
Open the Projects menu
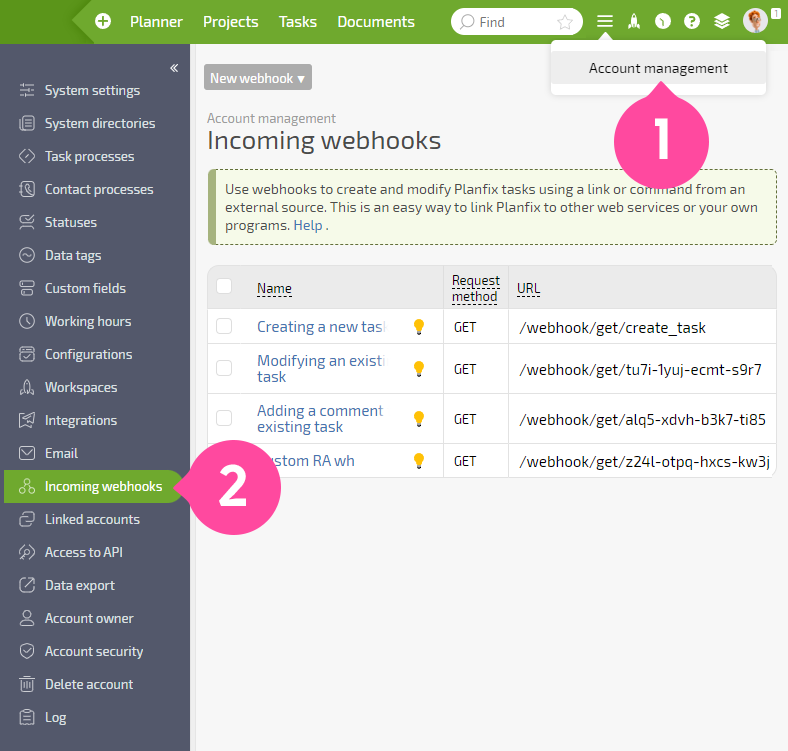(231, 22)
